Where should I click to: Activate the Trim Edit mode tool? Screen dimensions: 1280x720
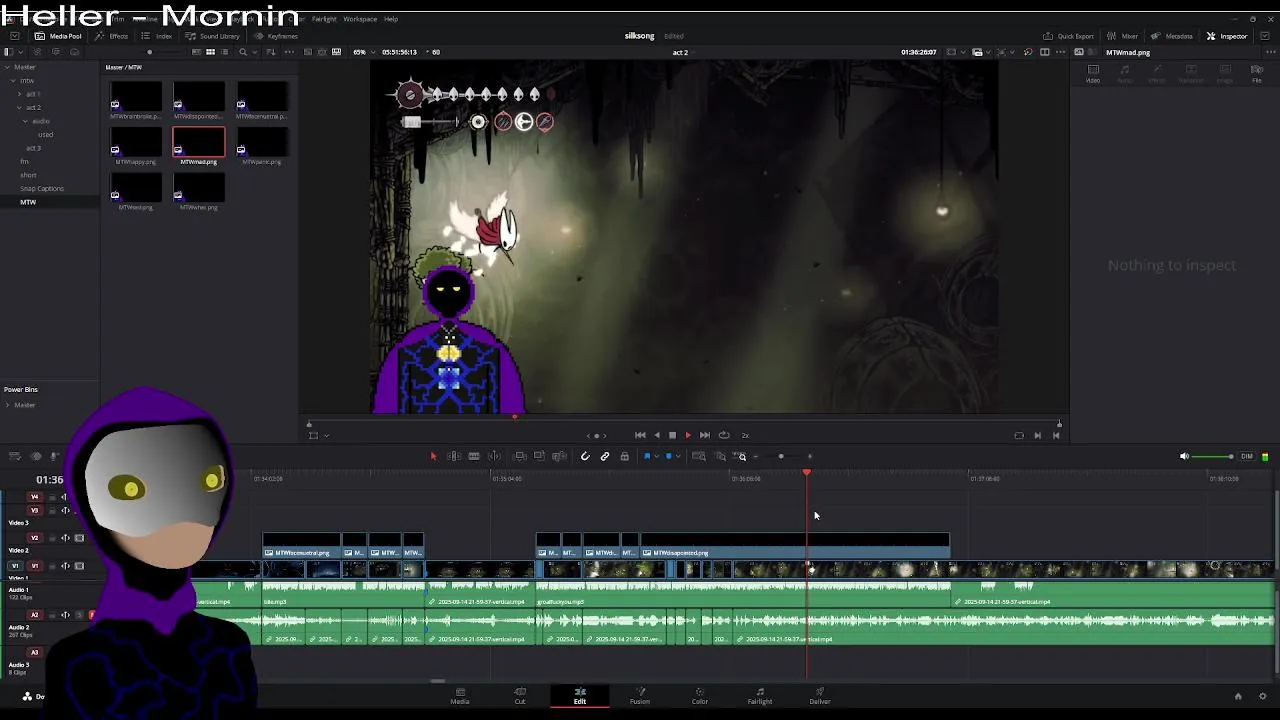point(453,456)
